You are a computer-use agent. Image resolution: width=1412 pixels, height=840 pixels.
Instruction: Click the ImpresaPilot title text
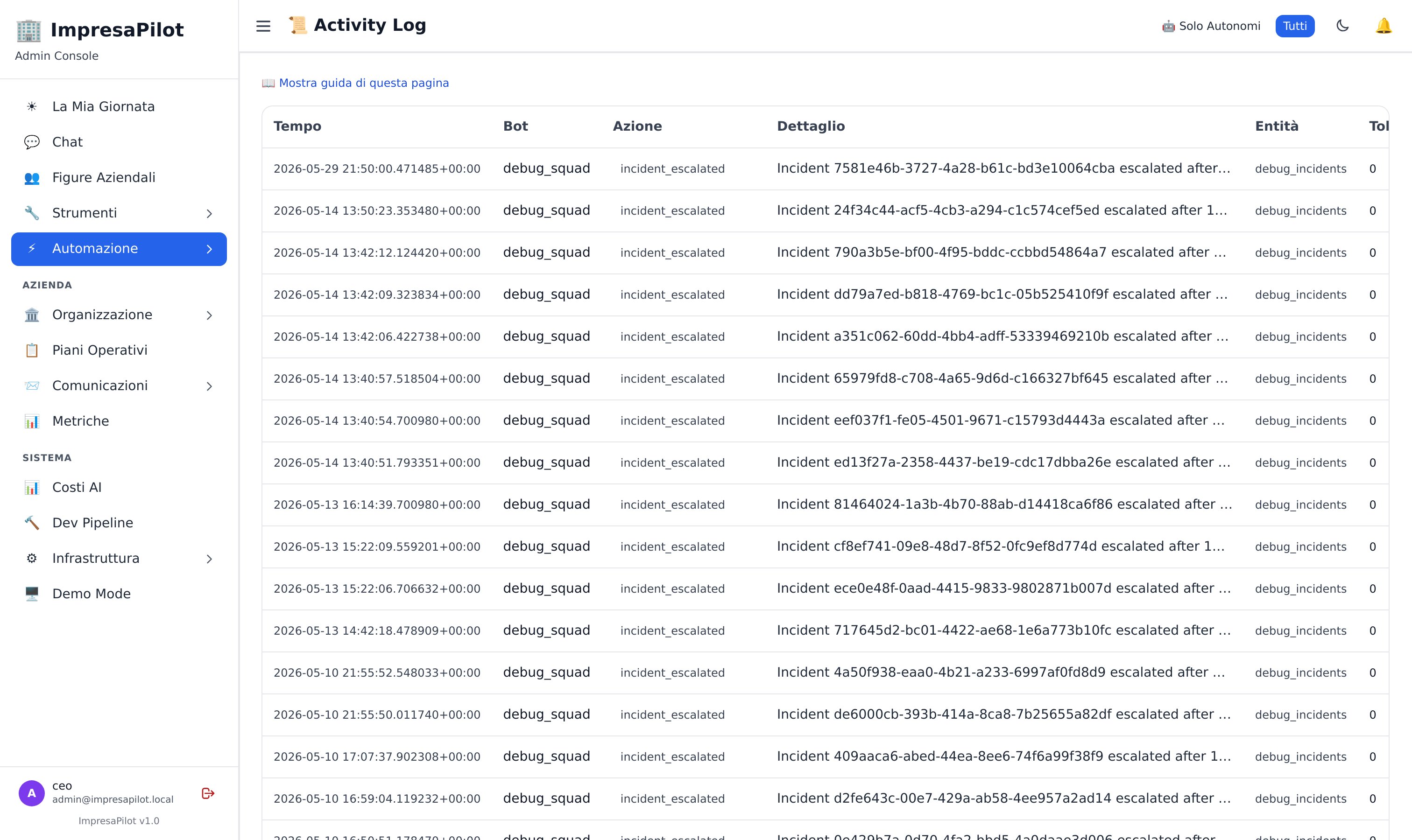coord(117,30)
